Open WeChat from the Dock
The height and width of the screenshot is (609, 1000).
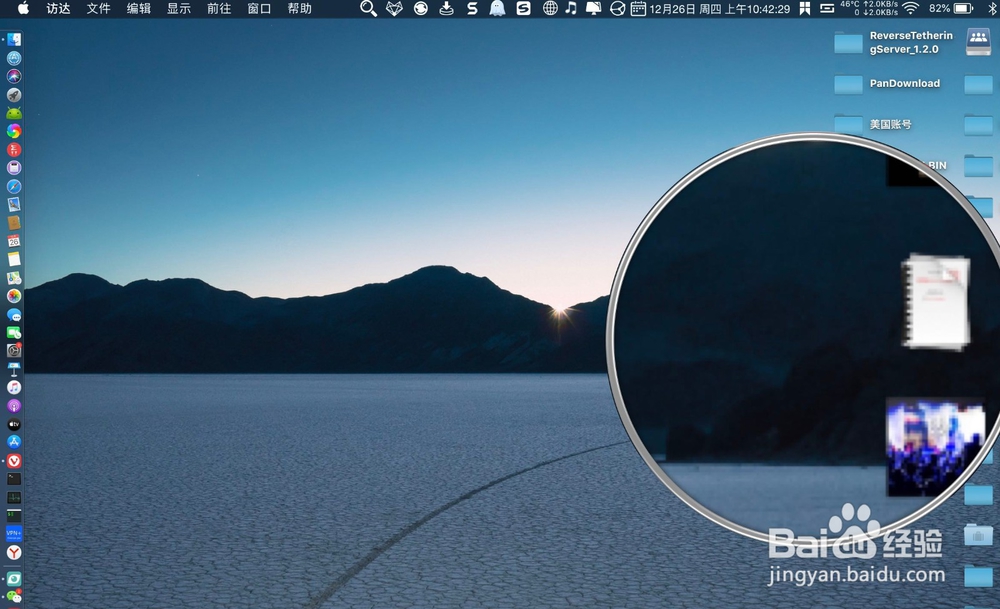[x=13, y=598]
